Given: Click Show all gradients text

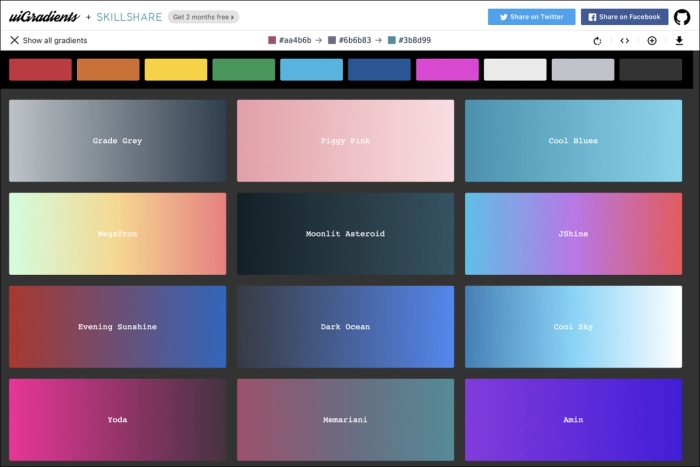Looking at the screenshot, I should pyautogui.click(x=55, y=40).
